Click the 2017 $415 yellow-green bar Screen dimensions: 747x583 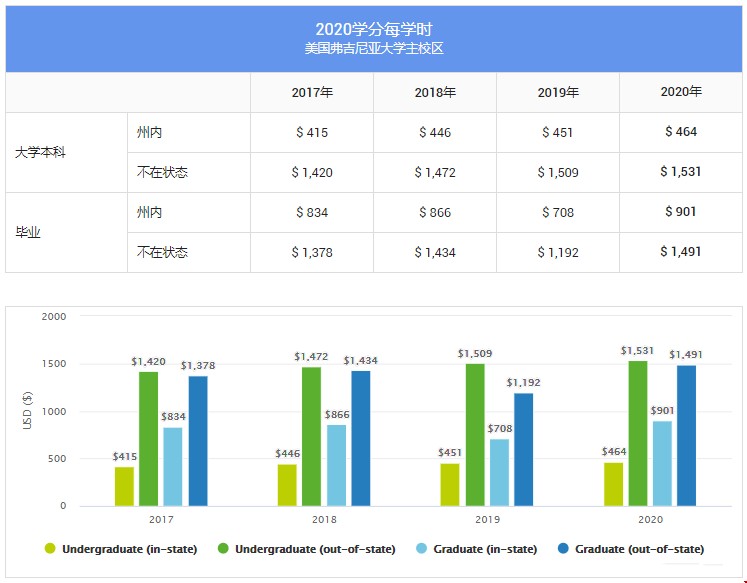[x=124, y=486]
